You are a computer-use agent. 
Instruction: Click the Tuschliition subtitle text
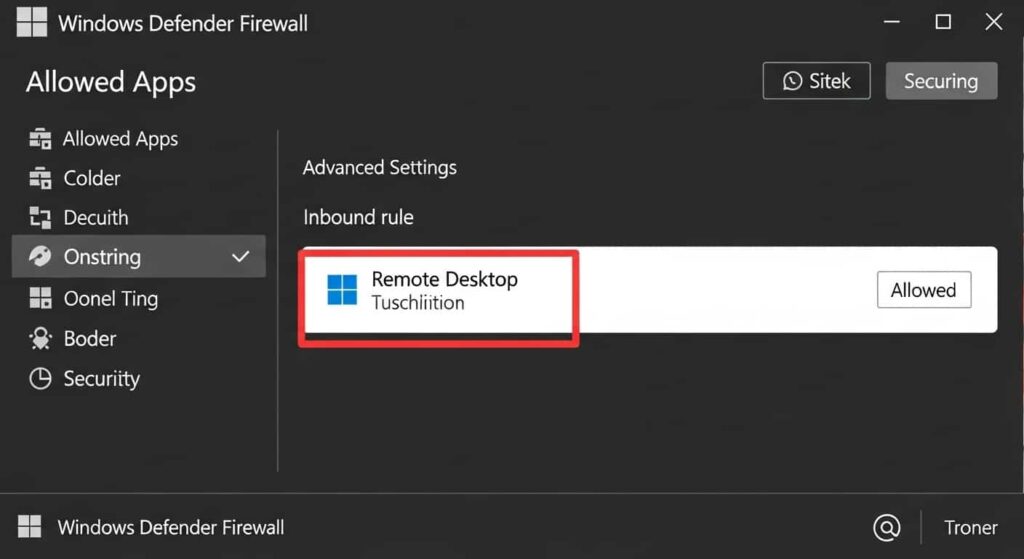[418, 303]
